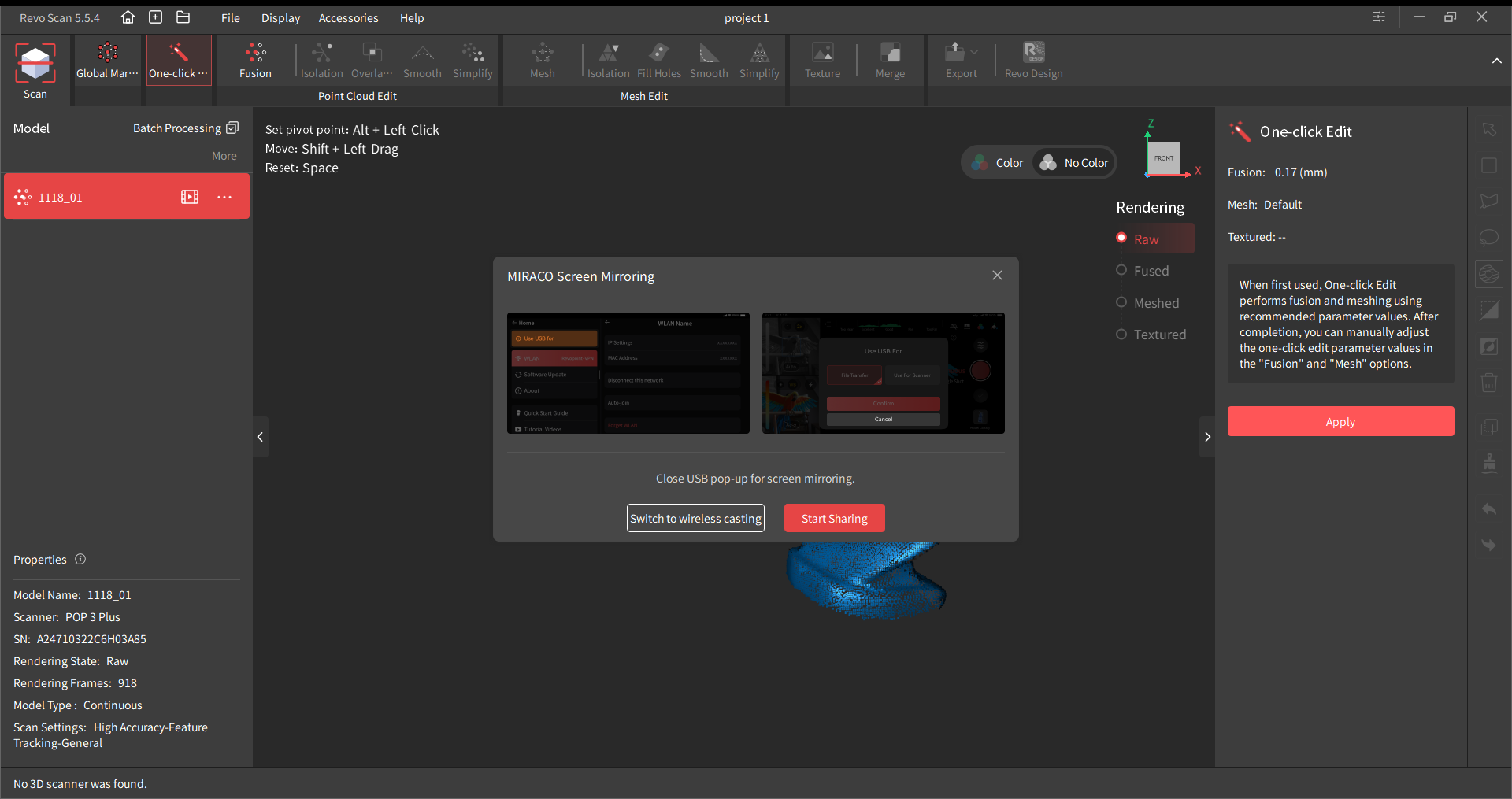The height and width of the screenshot is (799, 1512).
Task: Open project folder icon in title bar
Action: click(183, 17)
